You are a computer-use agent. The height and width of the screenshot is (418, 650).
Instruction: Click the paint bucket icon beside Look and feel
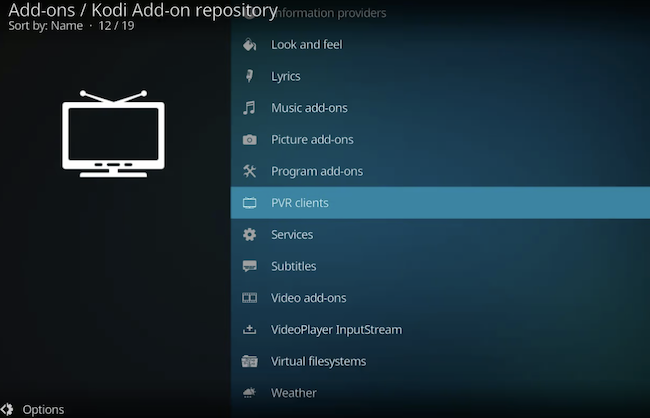click(249, 44)
